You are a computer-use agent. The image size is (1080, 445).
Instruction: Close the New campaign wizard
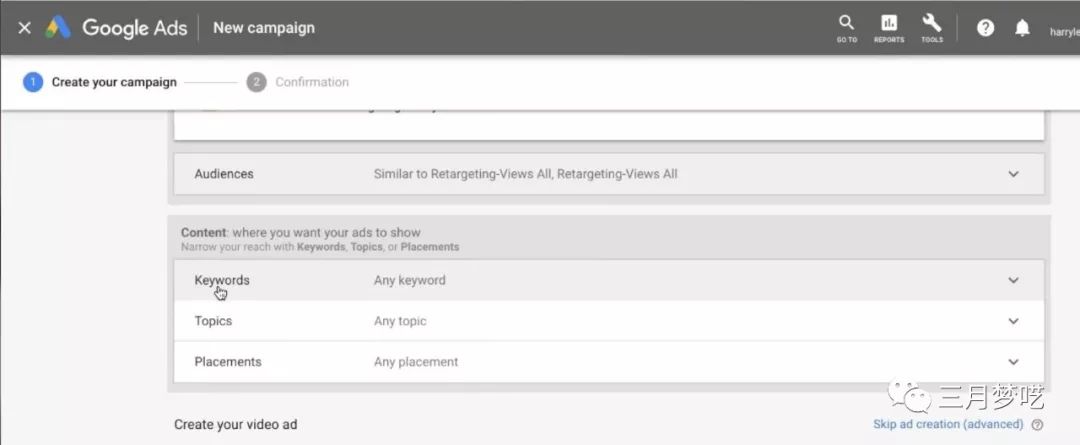click(x=24, y=27)
